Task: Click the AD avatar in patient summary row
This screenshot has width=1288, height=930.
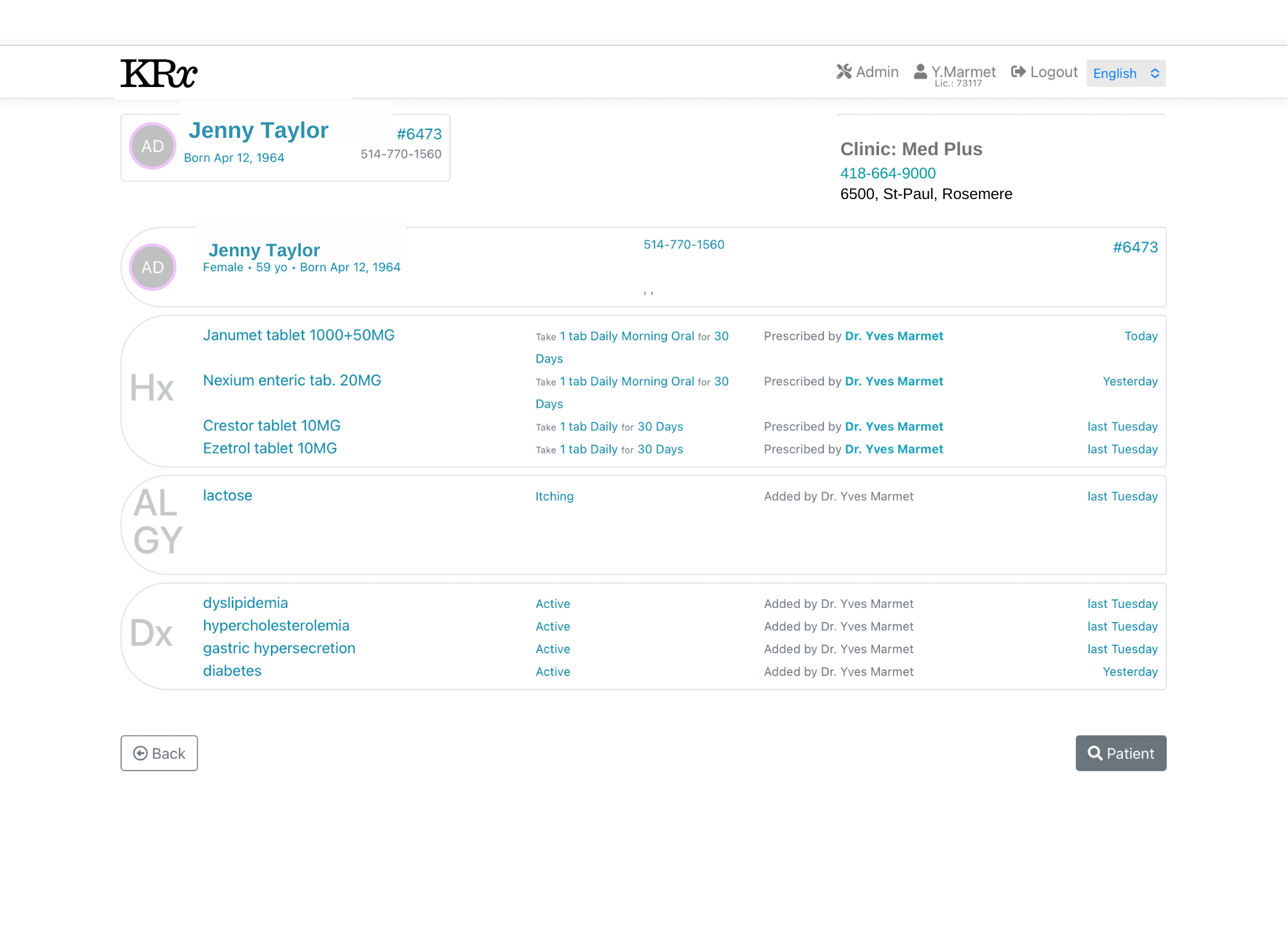Action: (x=153, y=267)
